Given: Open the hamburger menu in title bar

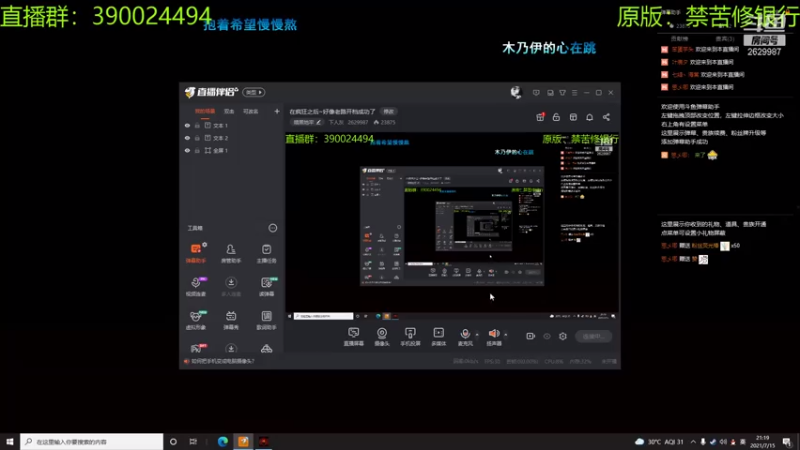Looking at the screenshot, I should point(574,93).
